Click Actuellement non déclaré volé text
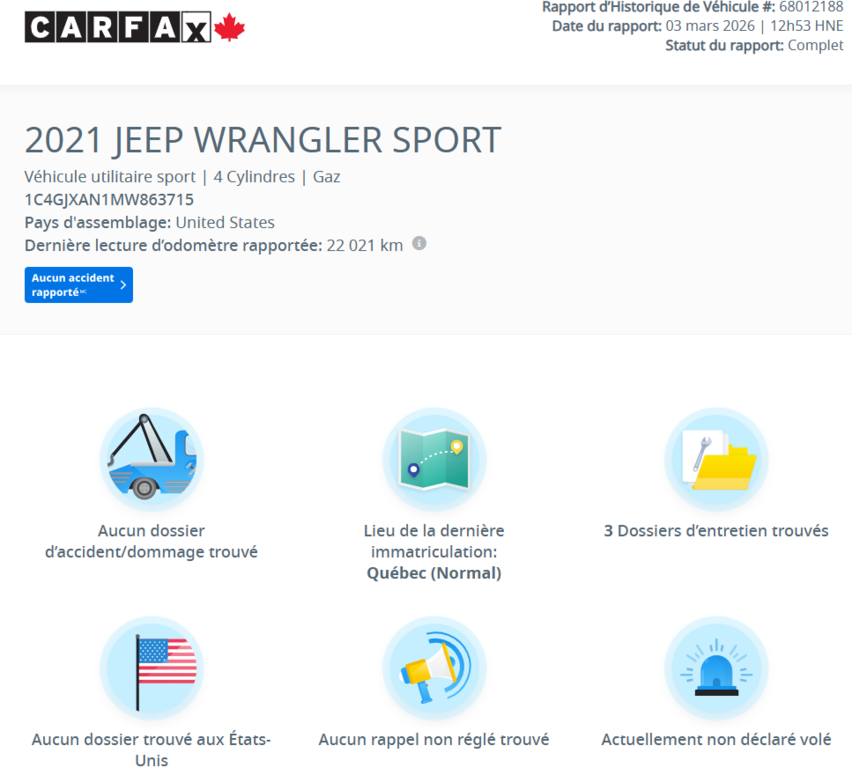The height and width of the screenshot is (768, 852). click(716, 740)
